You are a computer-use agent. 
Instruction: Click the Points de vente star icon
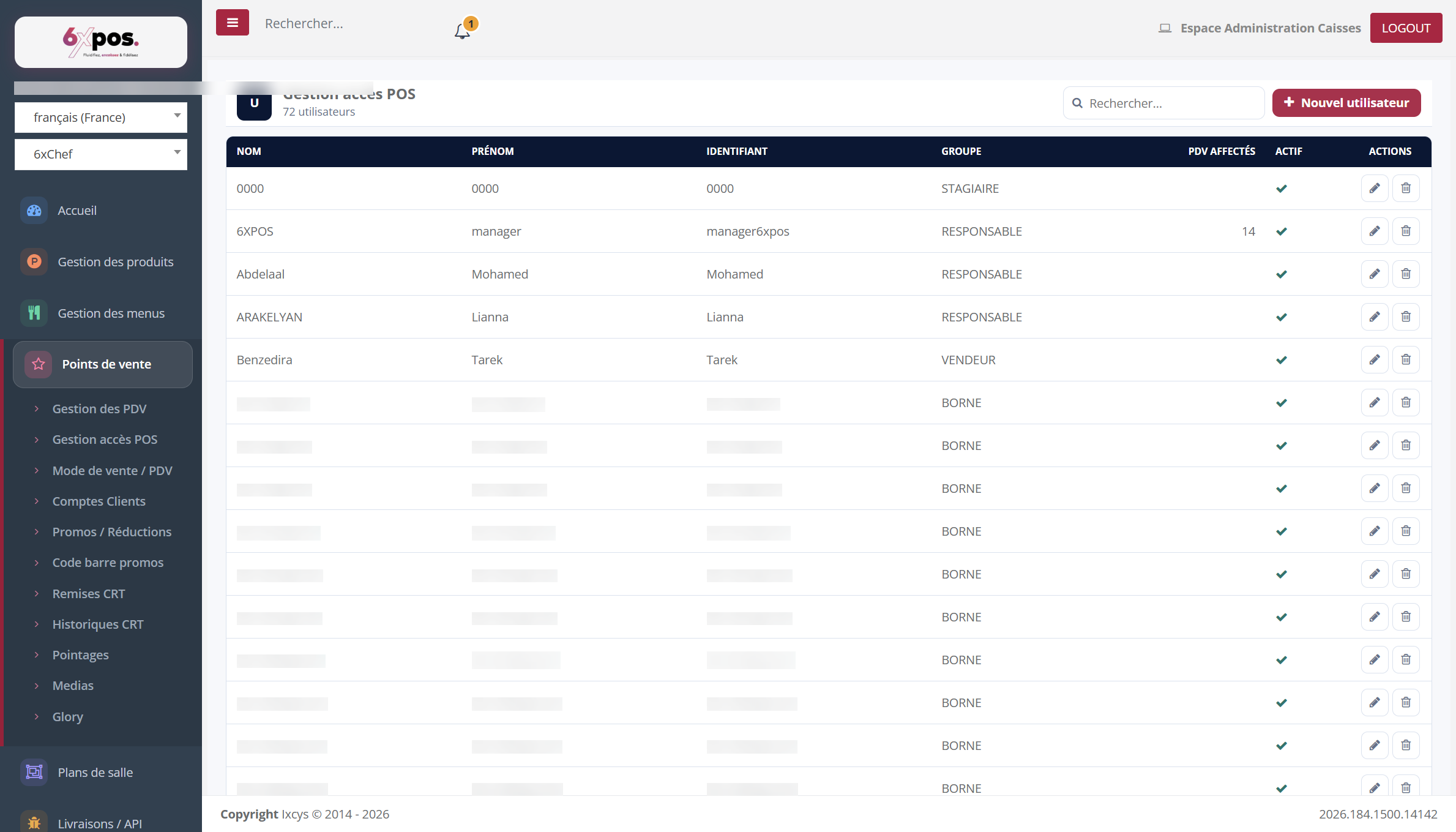pyautogui.click(x=39, y=364)
